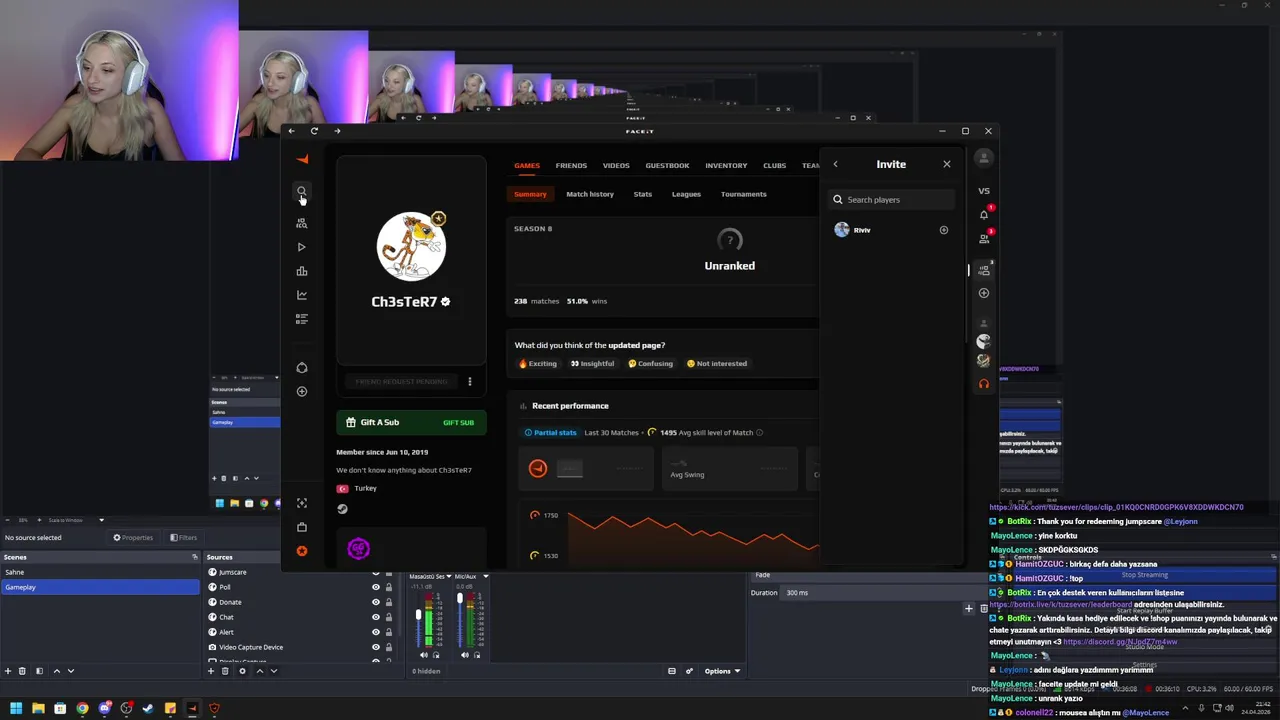Add a new source in OBS

(x=211, y=671)
